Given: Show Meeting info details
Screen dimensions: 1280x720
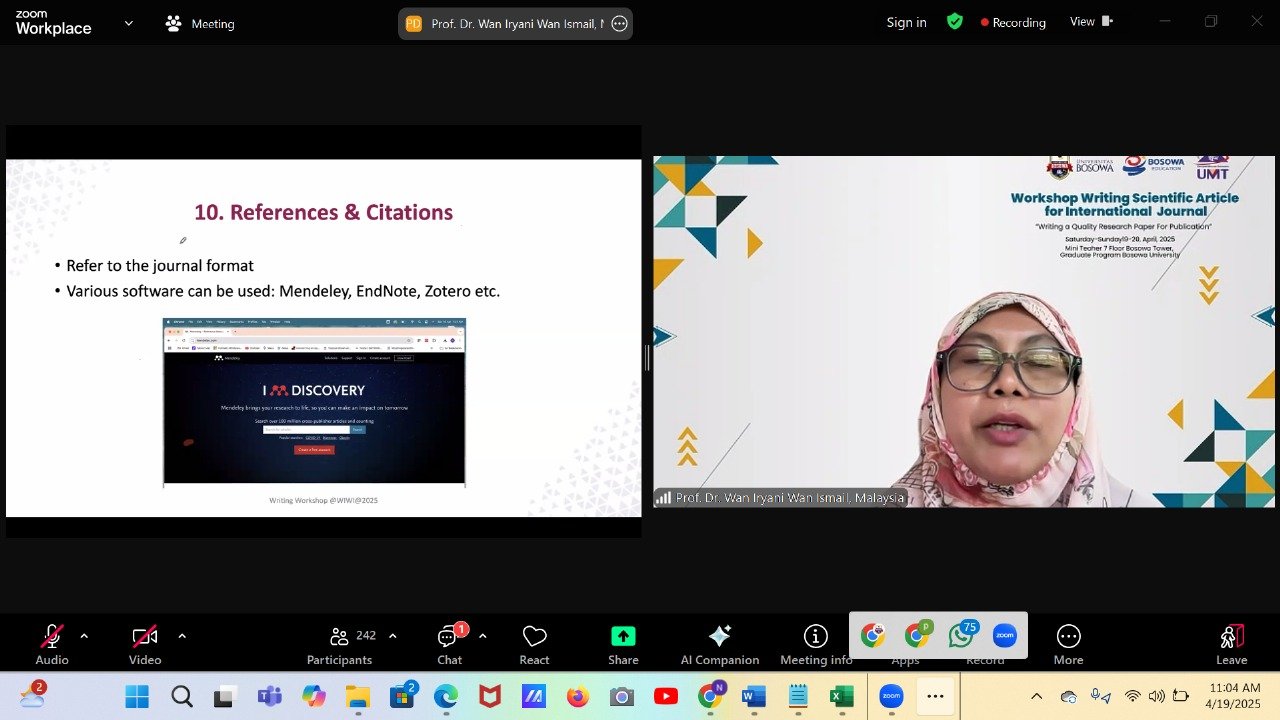Looking at the screenshot, I should pos(816,644).
